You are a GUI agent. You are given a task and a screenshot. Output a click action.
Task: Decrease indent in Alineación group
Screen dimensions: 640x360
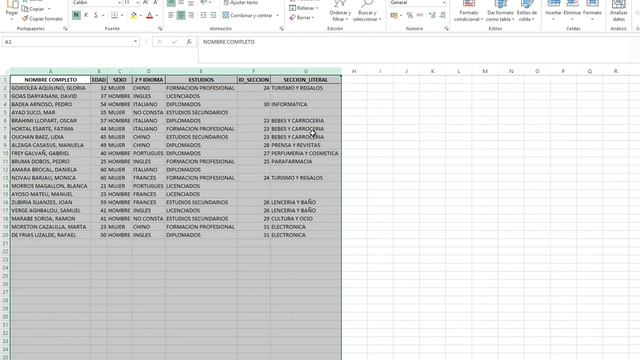(203, 16)
